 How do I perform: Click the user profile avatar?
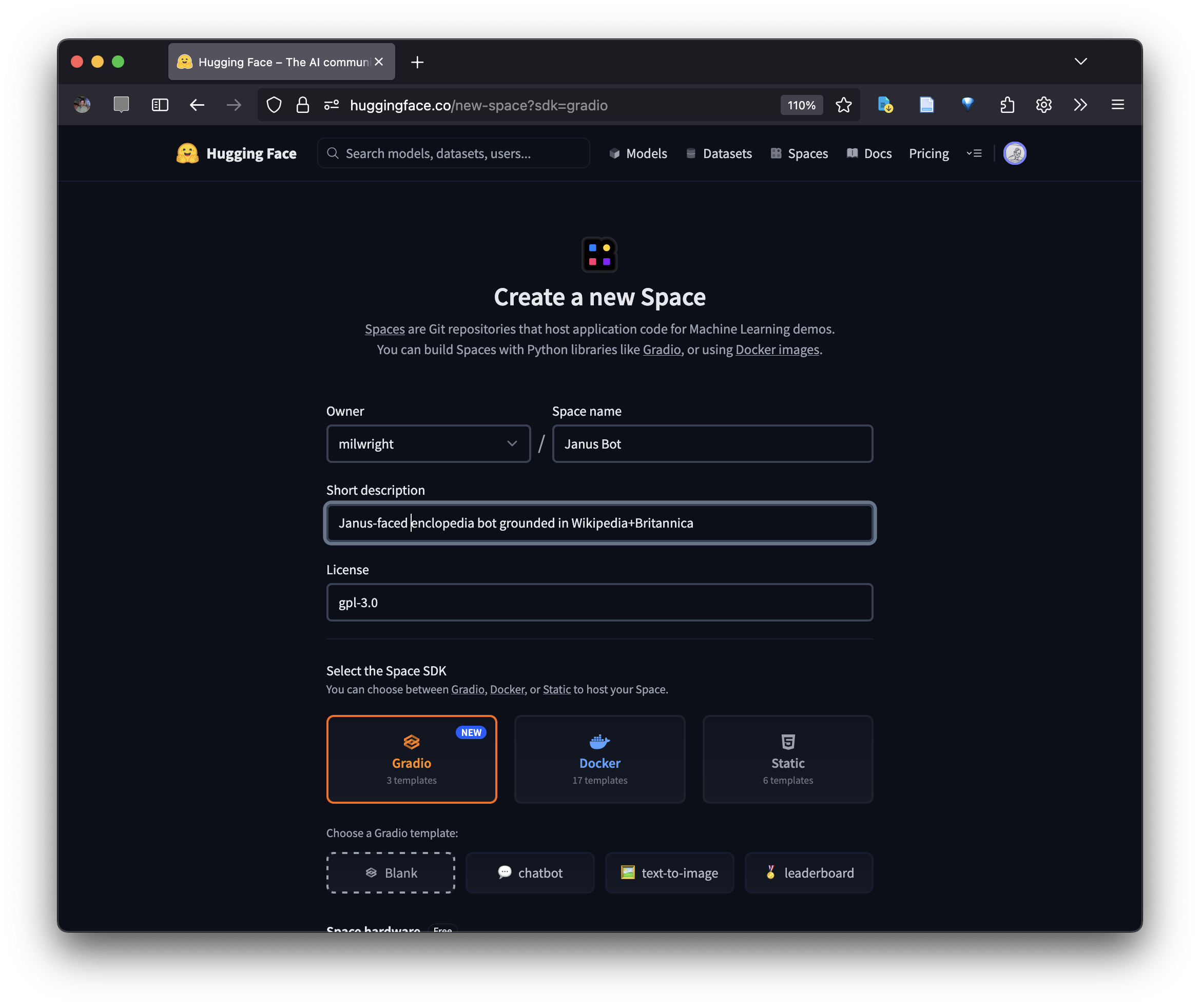pos(1014,153)
